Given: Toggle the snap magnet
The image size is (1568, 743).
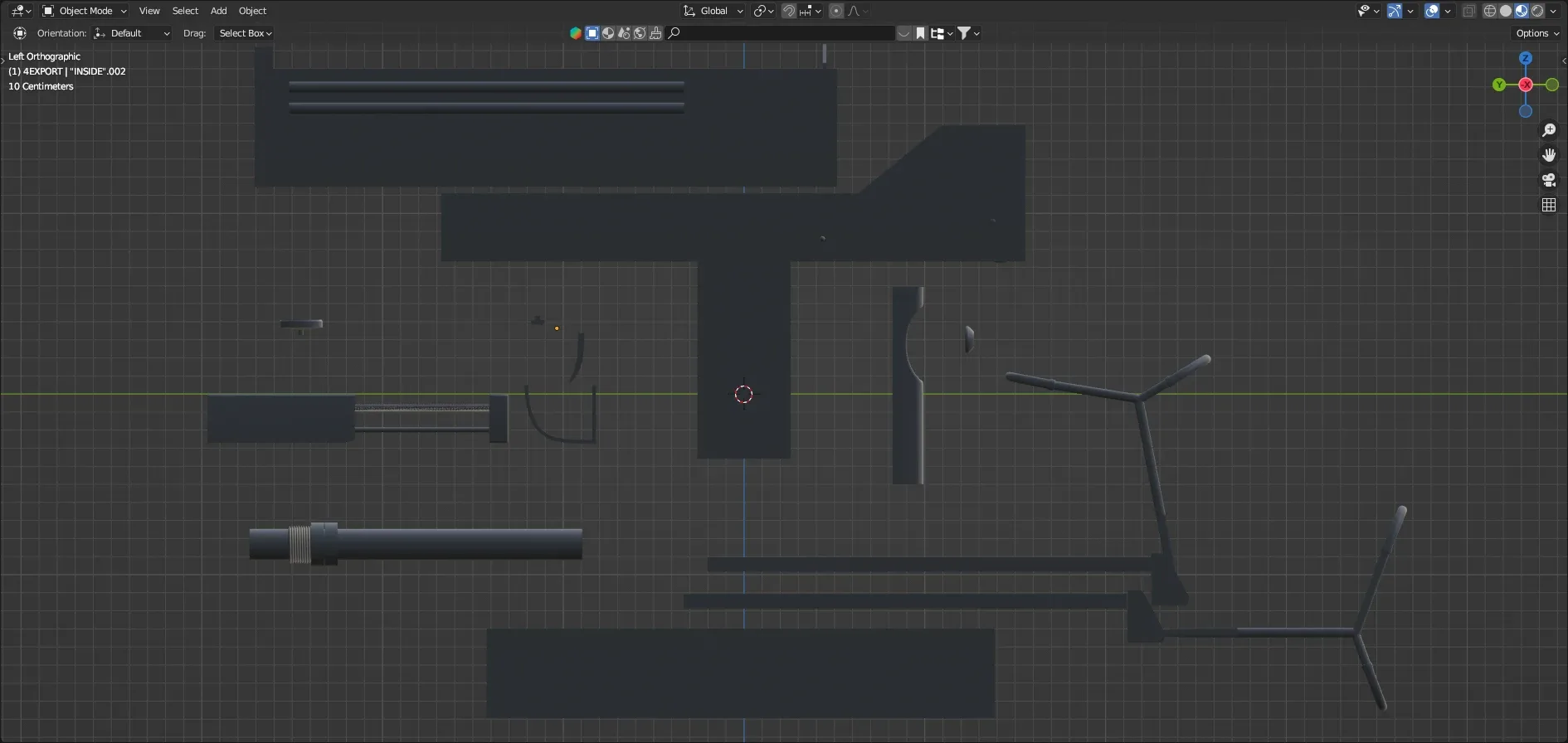Looking at the screenshot, I should tap(789, 11).
